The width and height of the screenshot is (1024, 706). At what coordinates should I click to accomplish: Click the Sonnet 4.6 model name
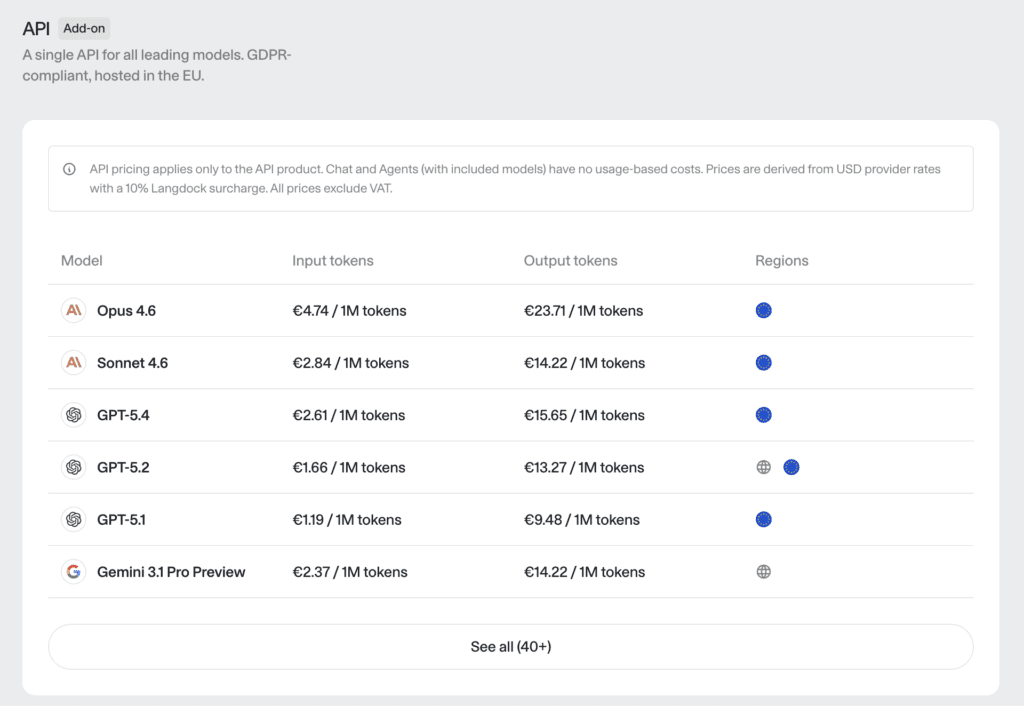point(132,363)
